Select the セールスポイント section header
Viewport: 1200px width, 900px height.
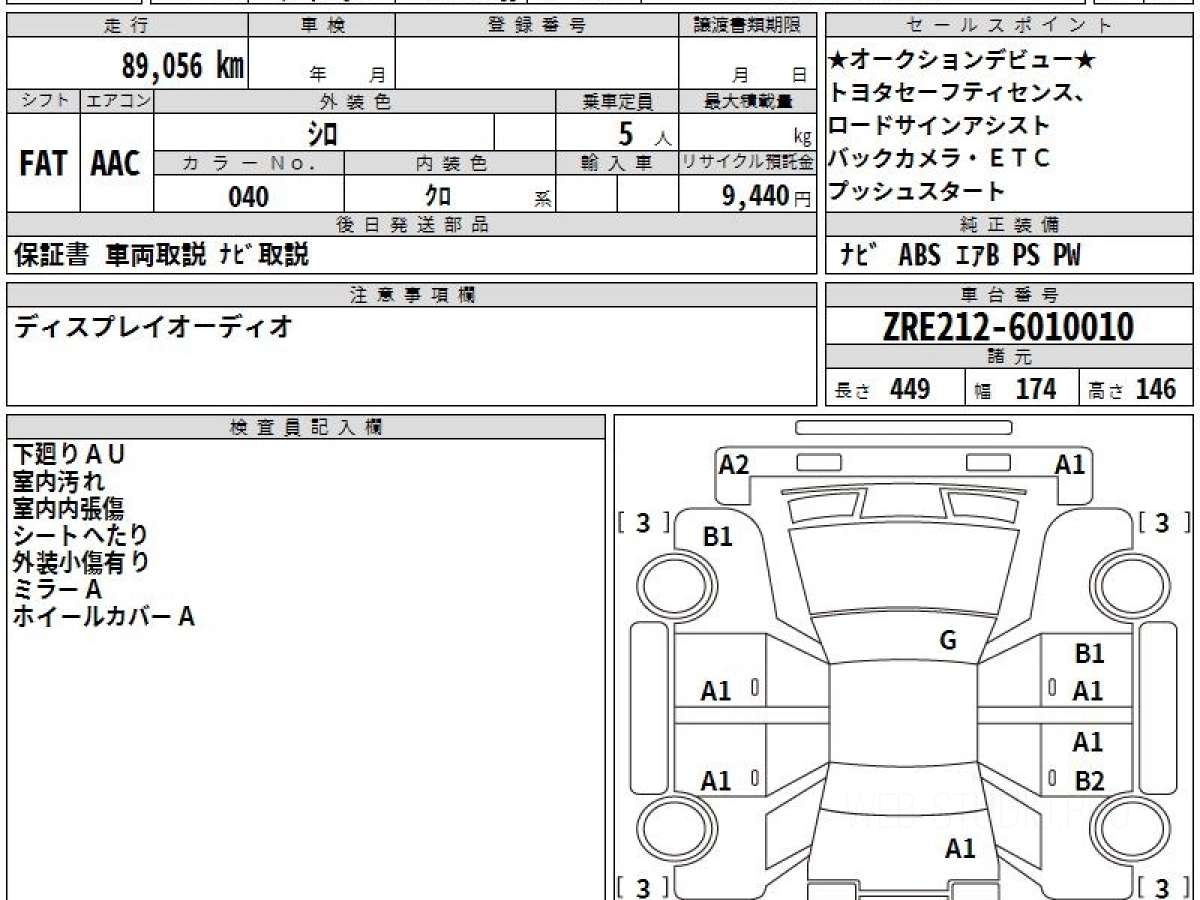[1010, 26]
